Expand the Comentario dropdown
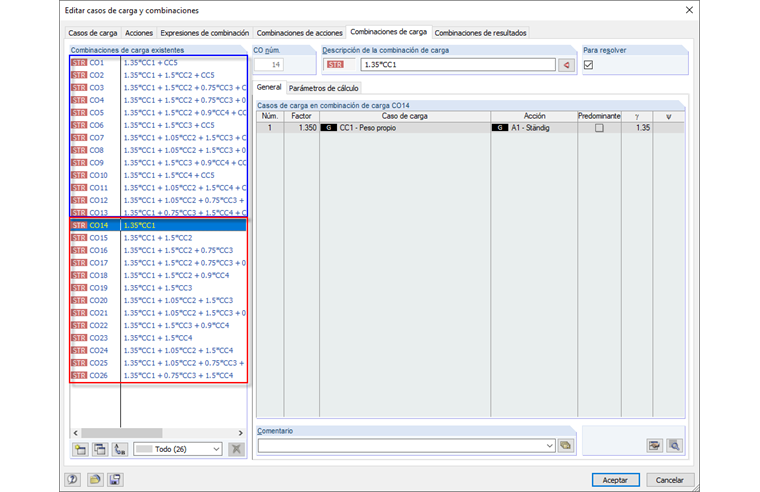This screenshot has width=760, height=492. pos(550,445)
